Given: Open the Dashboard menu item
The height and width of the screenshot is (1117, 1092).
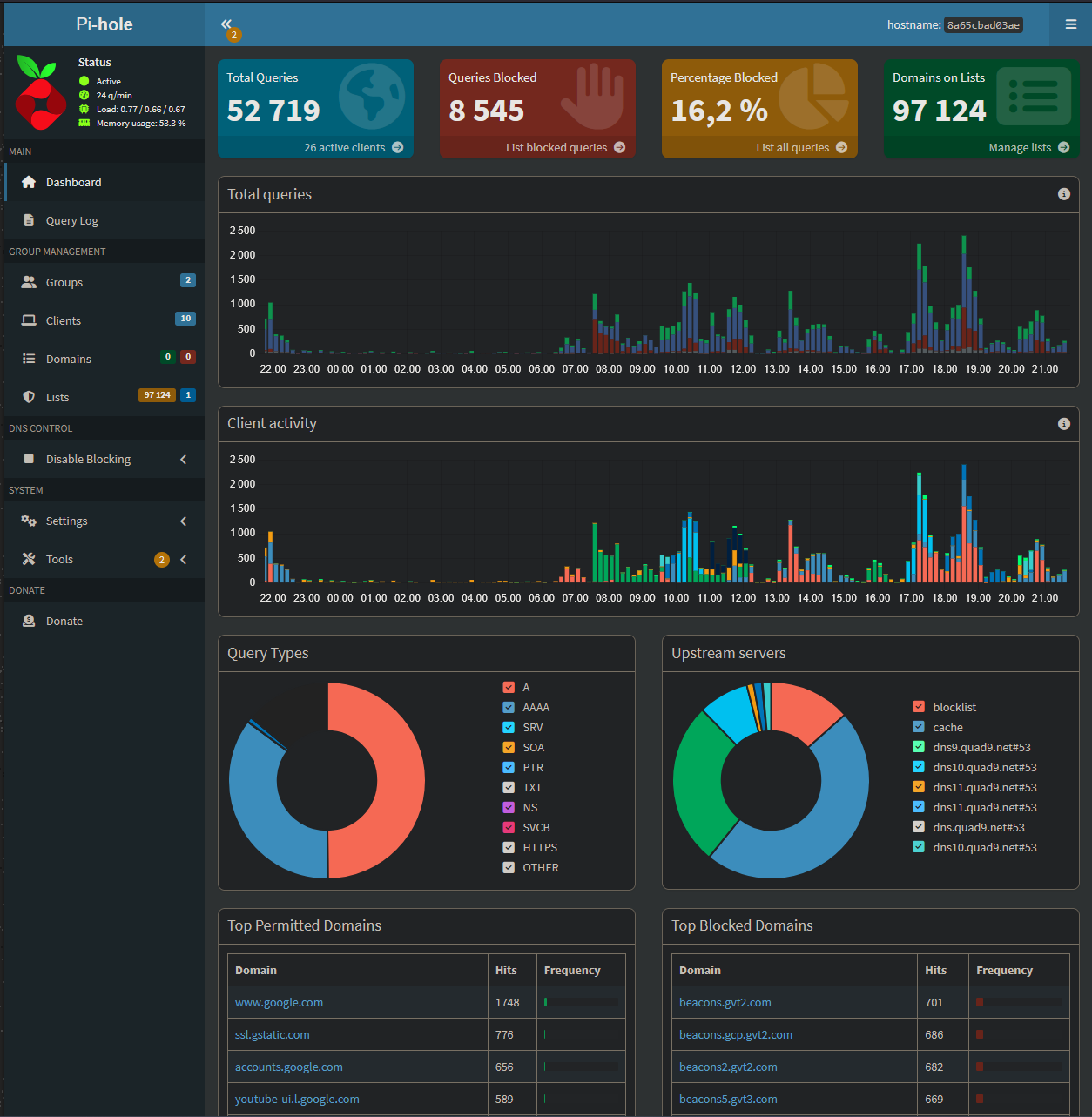Looking at the screenshot, I should 104,182.
